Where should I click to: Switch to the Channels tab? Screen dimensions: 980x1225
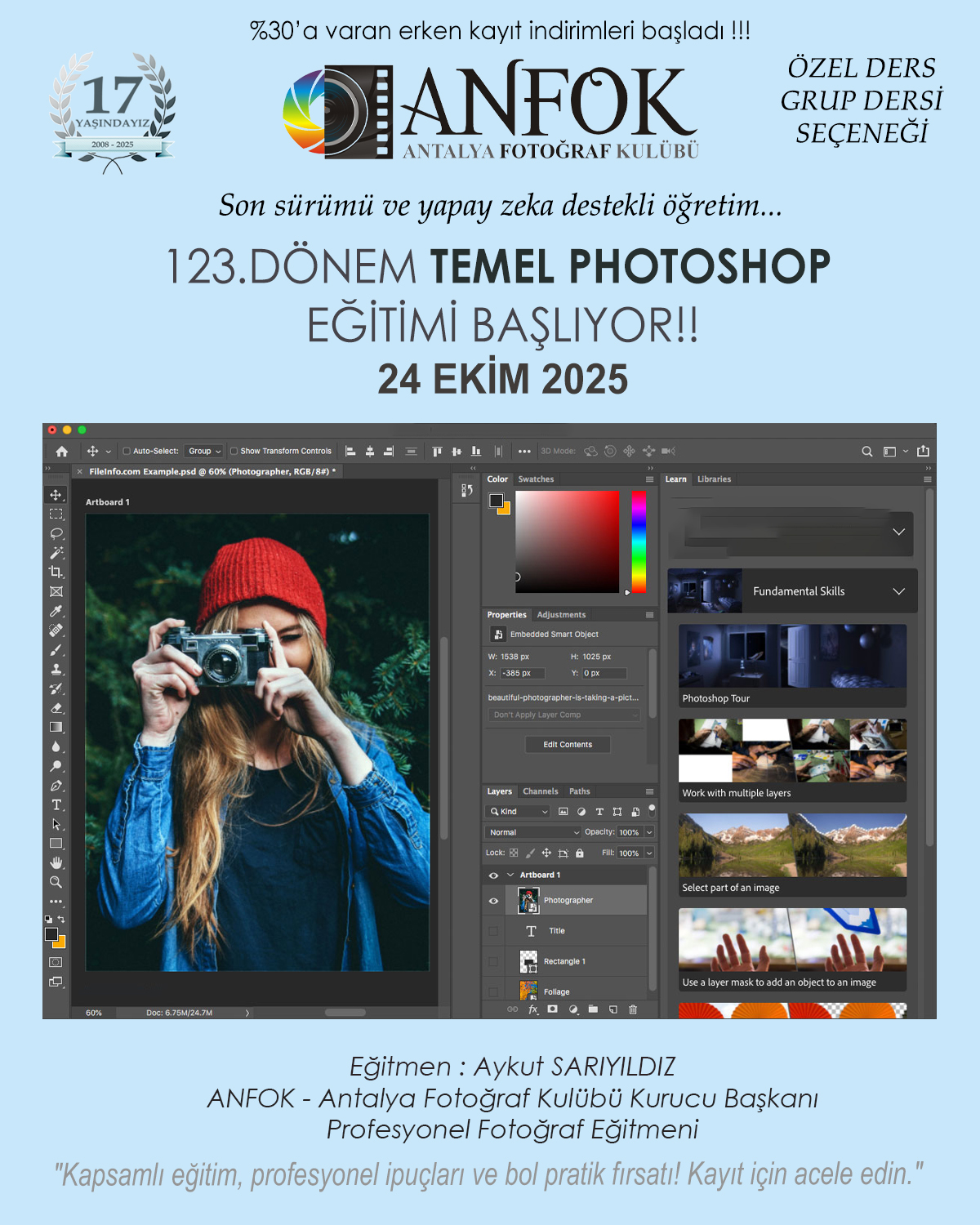pyautogui.click(x=540, y=791)
